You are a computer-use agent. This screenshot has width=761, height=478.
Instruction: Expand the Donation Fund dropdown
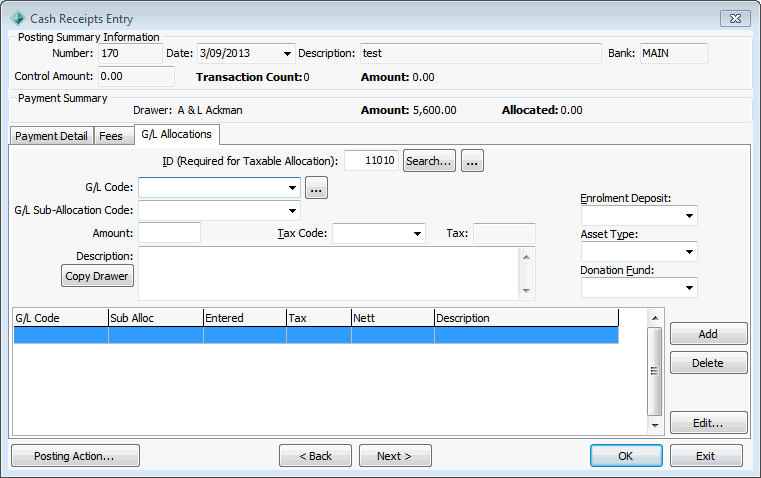click(689, 287)
